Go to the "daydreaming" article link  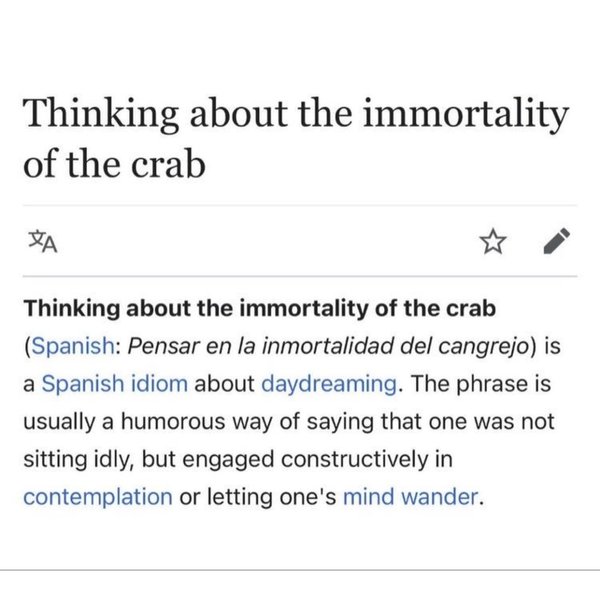(331, 383)
